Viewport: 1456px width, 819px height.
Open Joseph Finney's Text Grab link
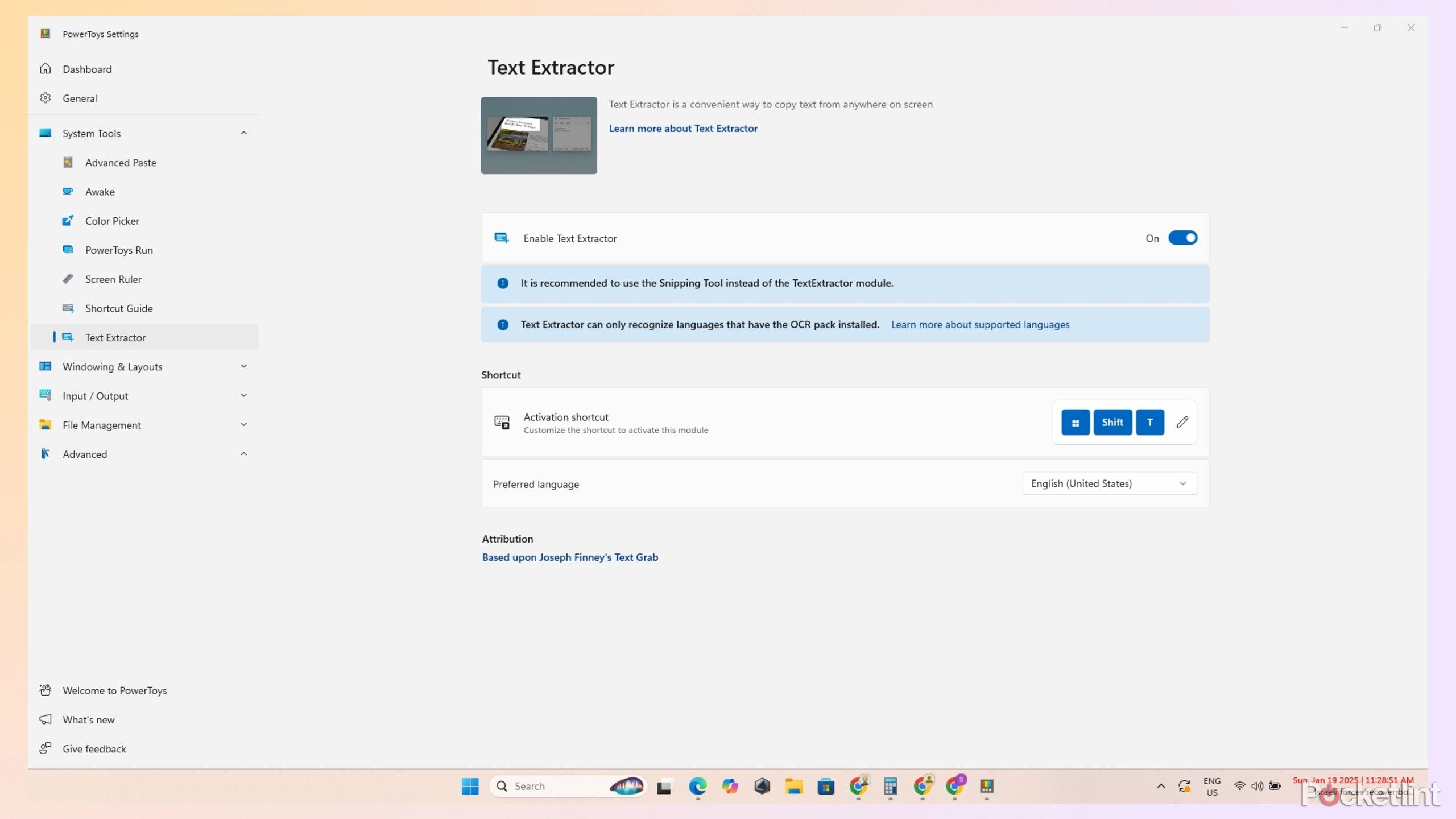(570, 557)
